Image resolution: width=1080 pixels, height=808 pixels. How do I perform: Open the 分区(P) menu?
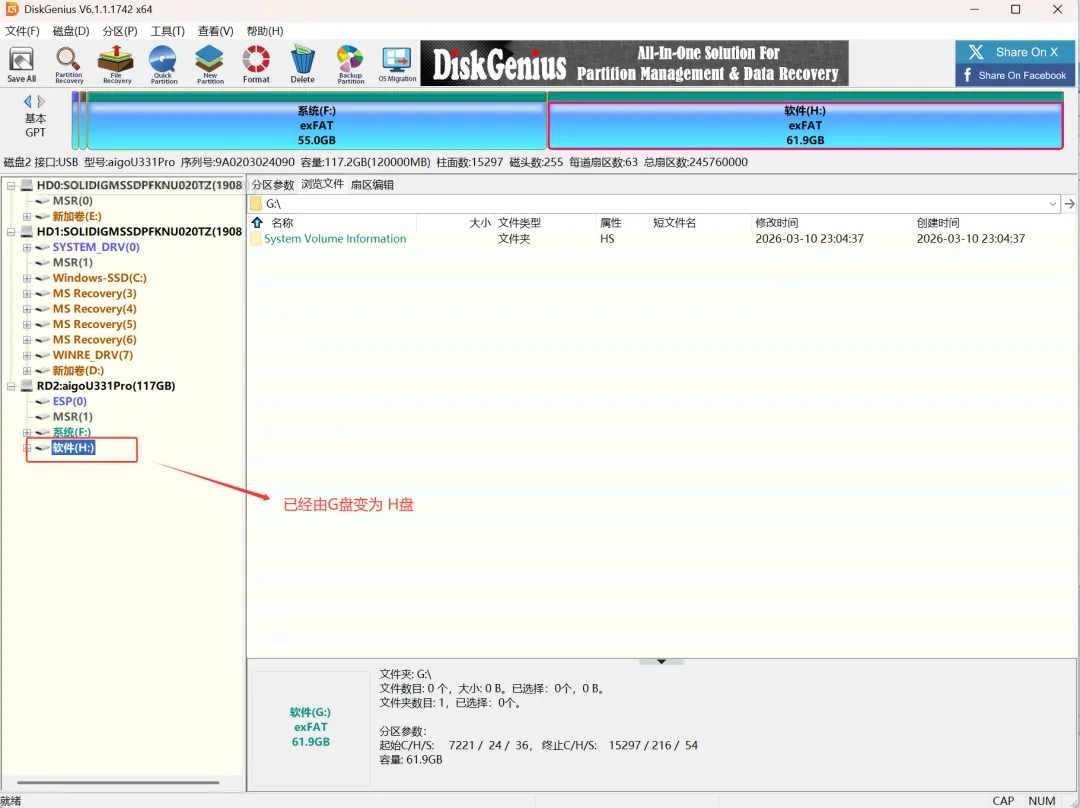coord(120,31)
